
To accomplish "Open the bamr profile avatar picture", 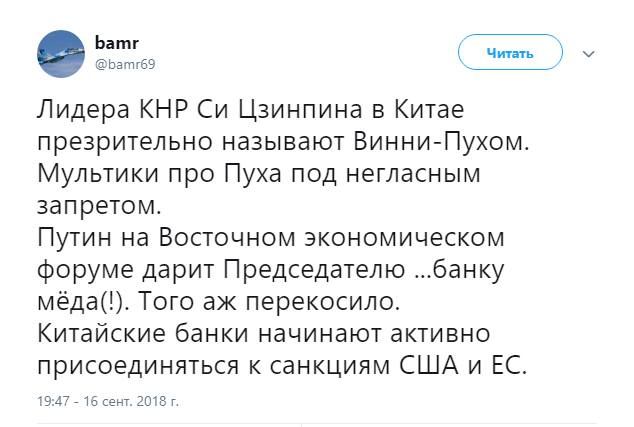I will tap(61, 54).
